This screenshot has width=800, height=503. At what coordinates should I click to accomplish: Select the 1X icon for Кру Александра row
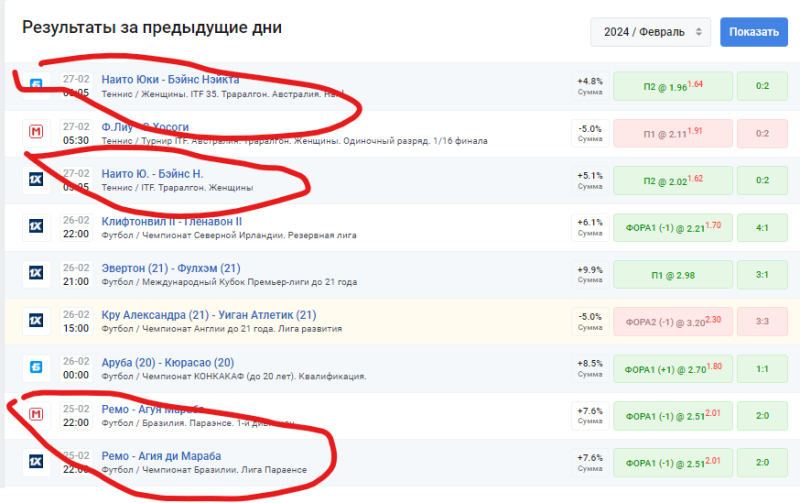(x=36, y=321)
